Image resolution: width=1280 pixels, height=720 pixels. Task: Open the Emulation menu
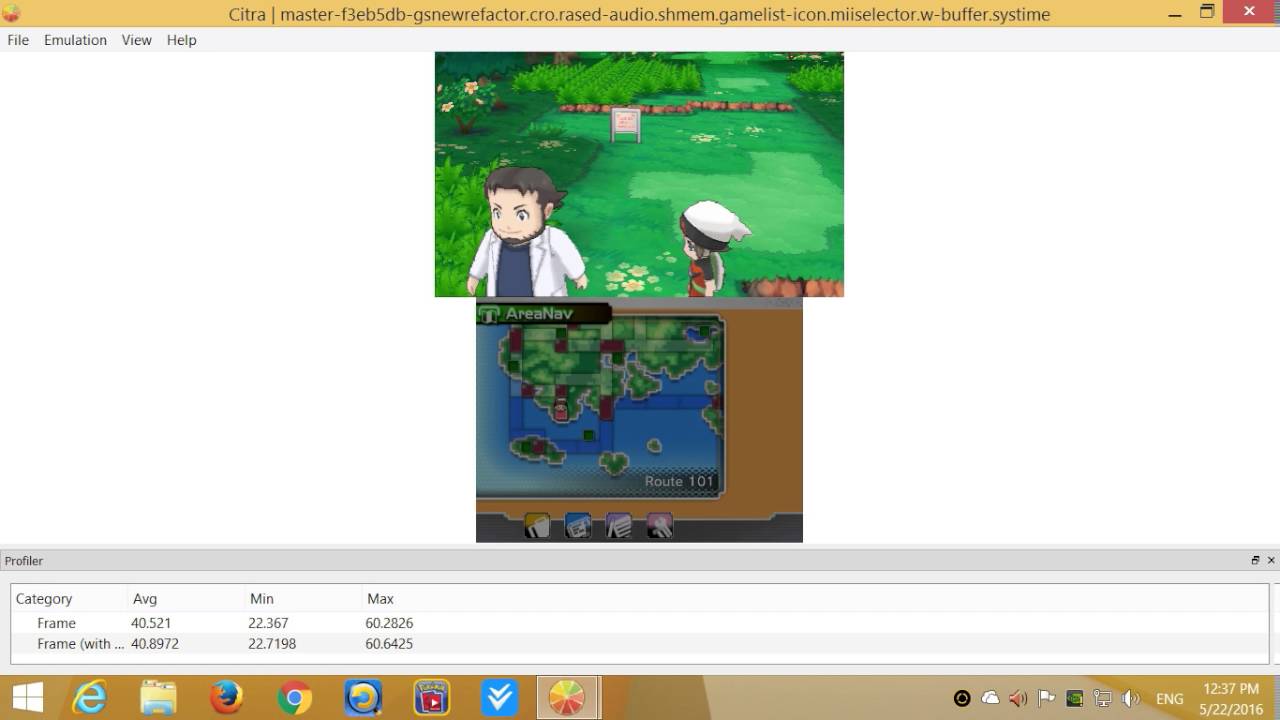(x=75, y=40)
